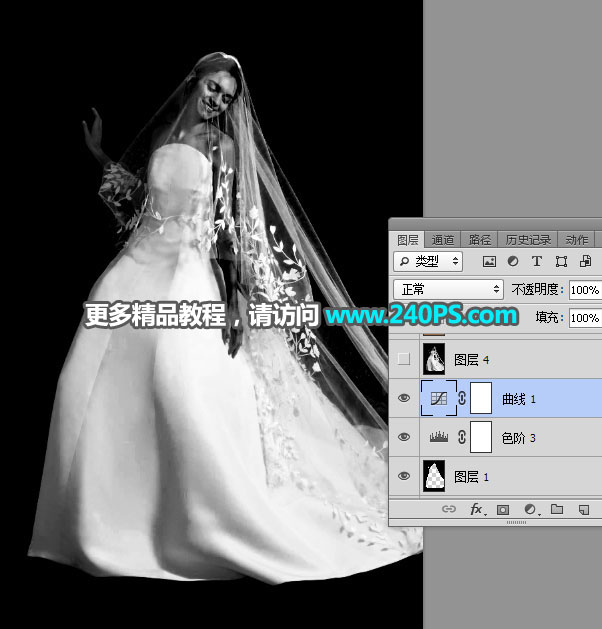Filter layers by pixel layer icon
The height and width of the screenshot is (629, 602).
tap(489, 262)
